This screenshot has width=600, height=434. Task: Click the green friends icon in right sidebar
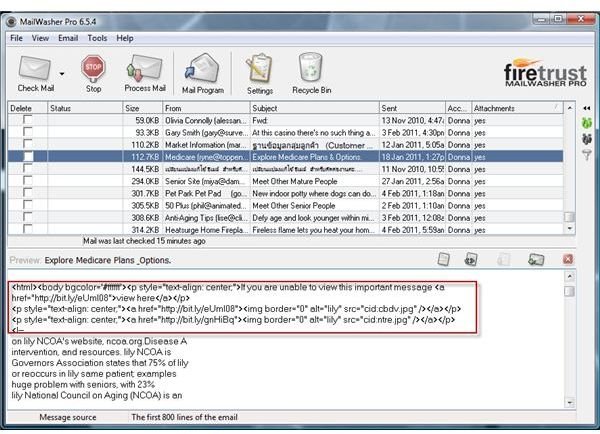click(587, 123)
